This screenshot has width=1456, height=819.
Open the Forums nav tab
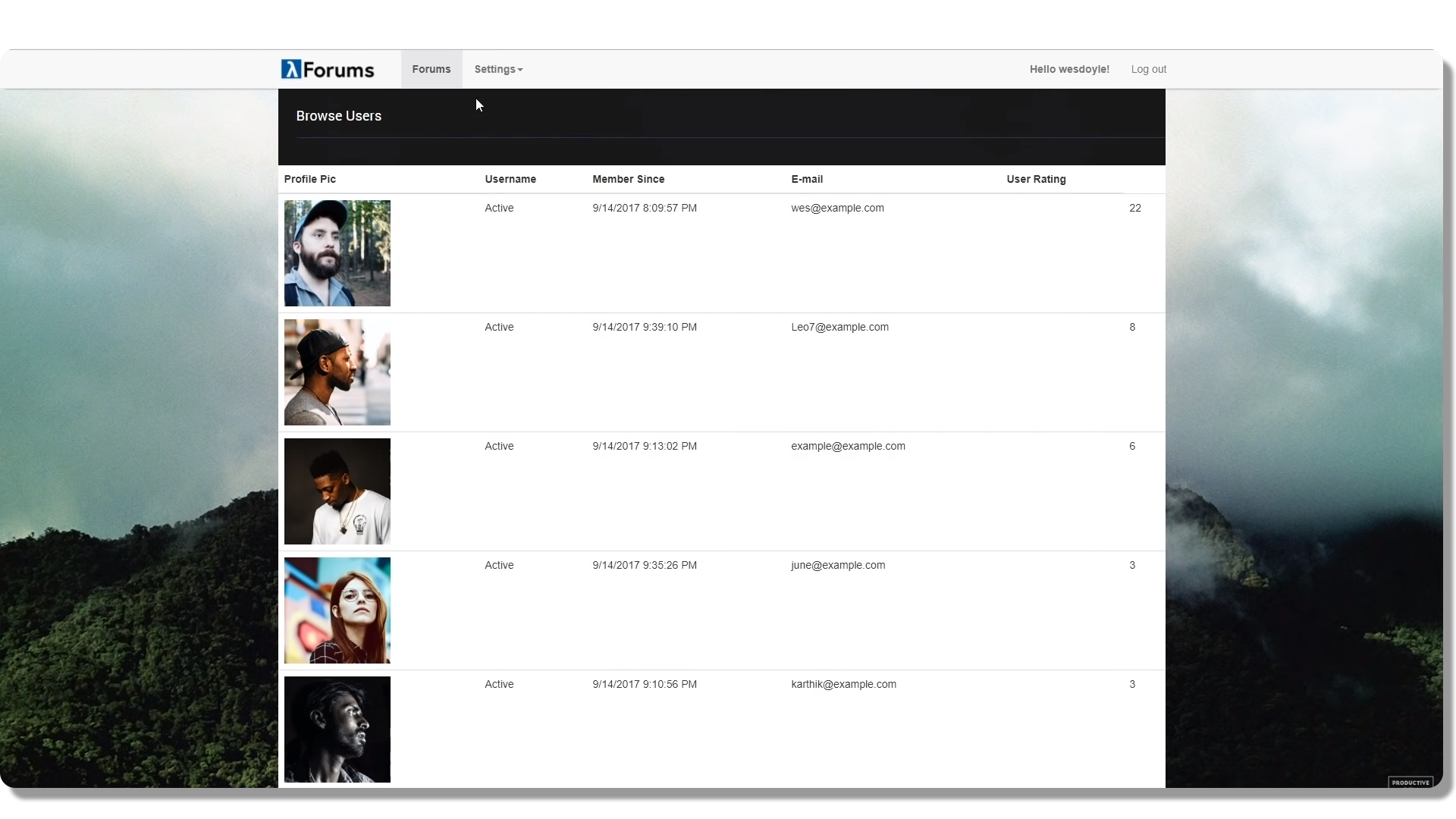point(431,69)
